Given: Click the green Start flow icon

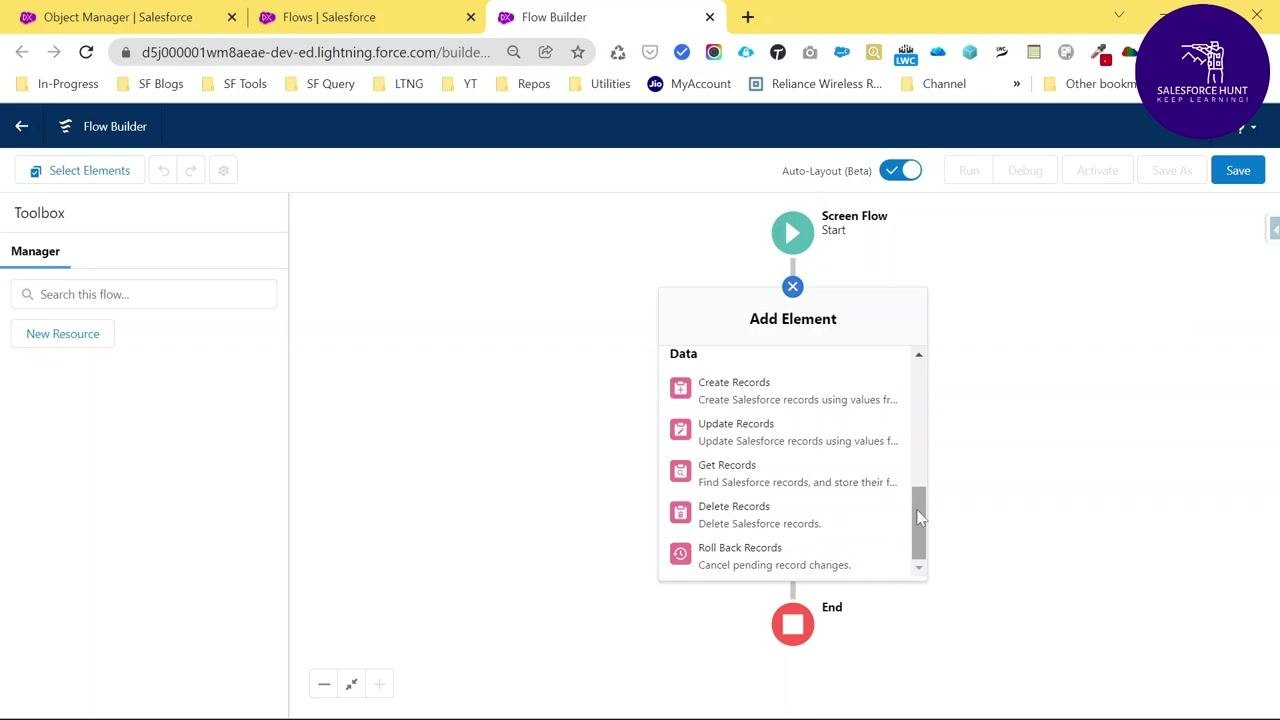Looking at the screenshot, I should [793, 233].
